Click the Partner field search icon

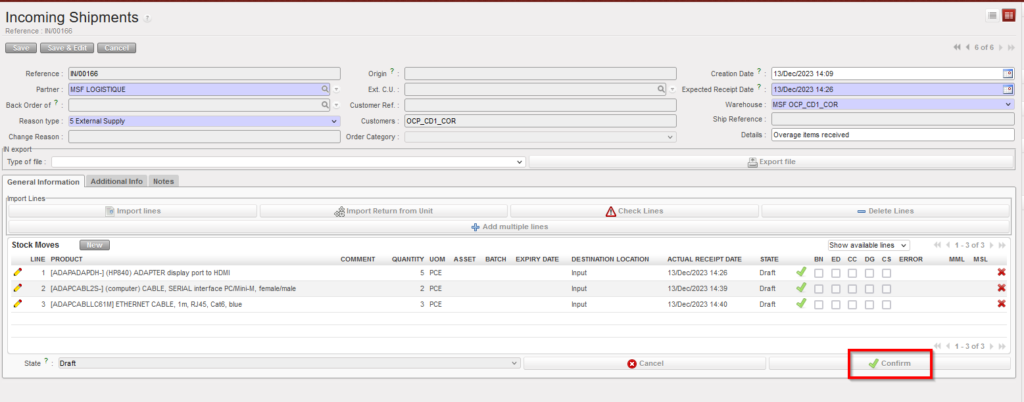325,89
